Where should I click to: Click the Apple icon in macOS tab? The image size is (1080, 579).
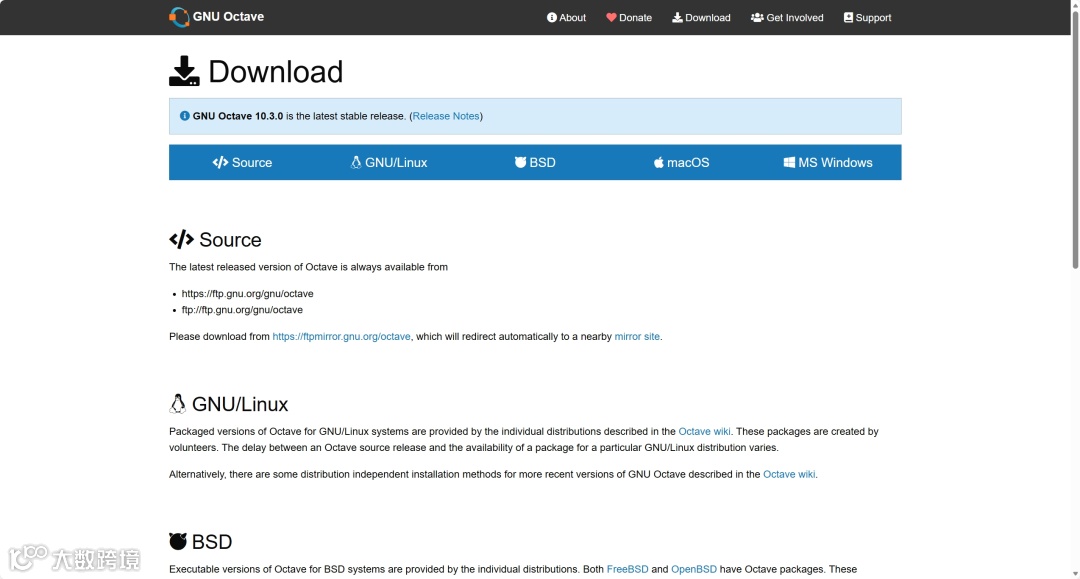pos(658,162)
